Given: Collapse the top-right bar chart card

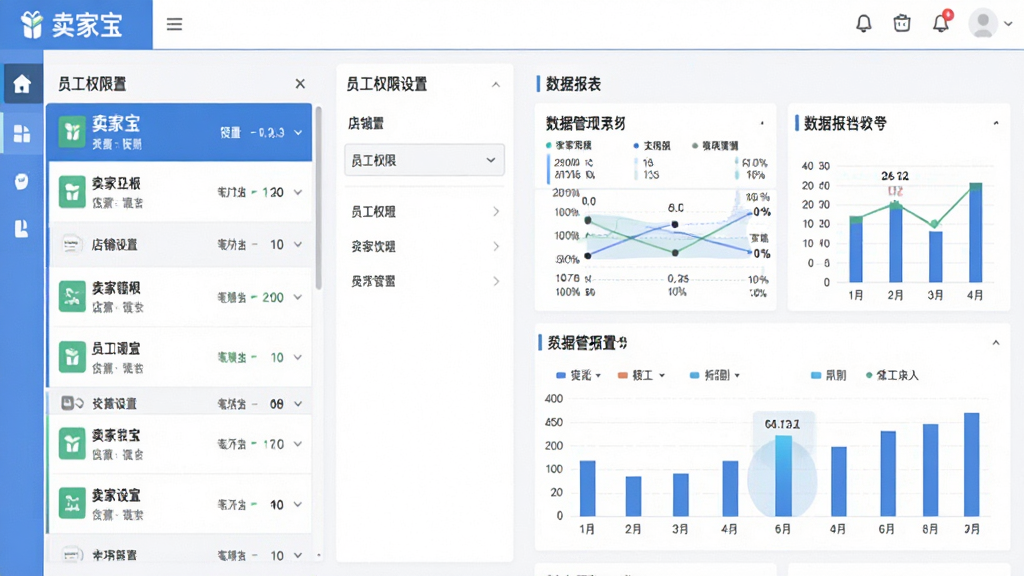Looking at the screenshot, I should point(996,123).
